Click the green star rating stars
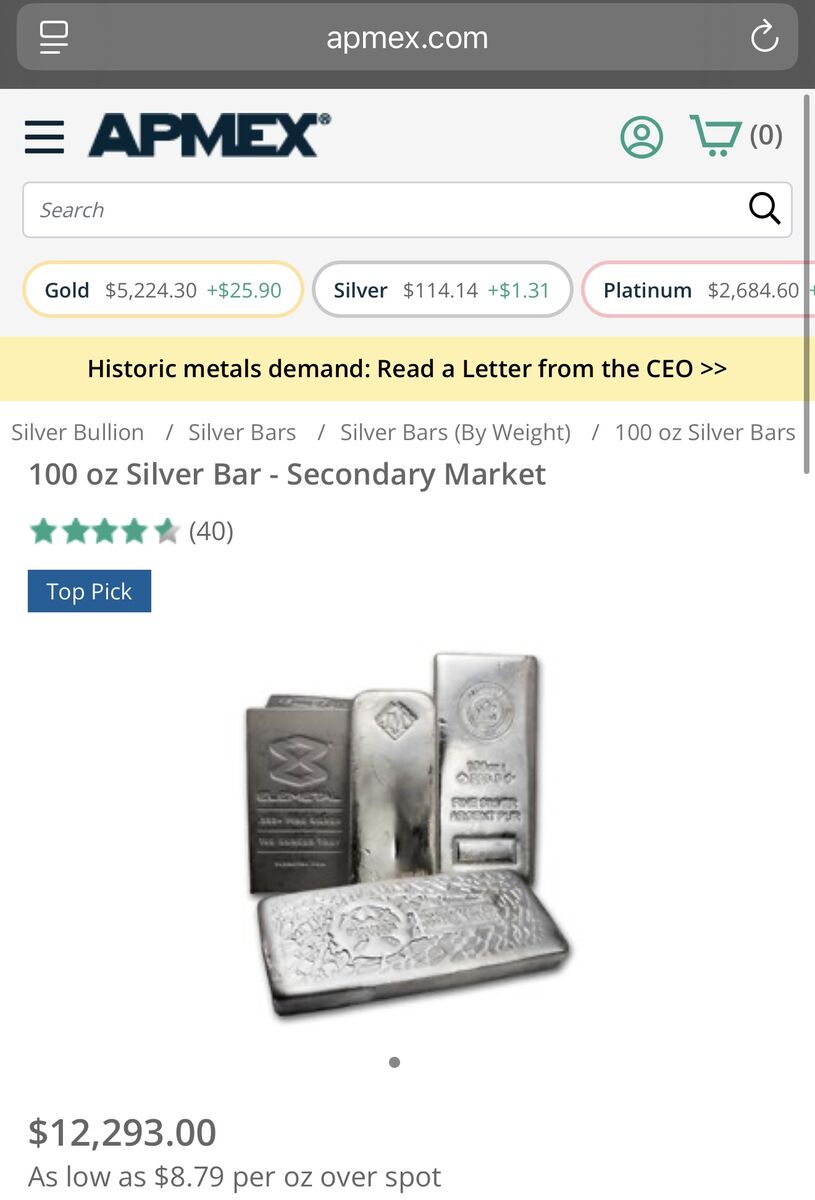Viewport: 815px width, 1200px height. tap(100, 531)
